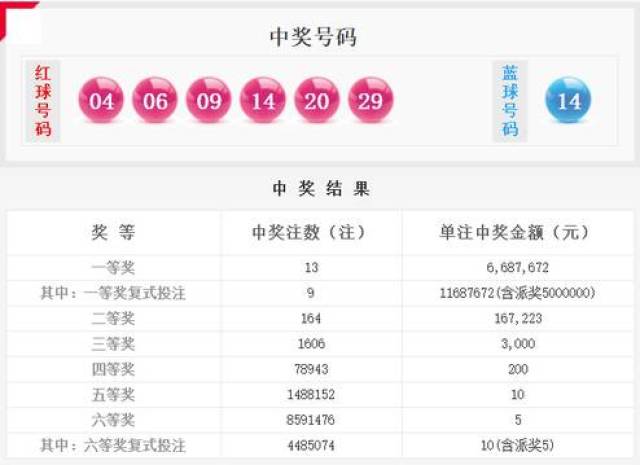Click second prize count 164
This screenshot has width=640, height=465.
pos(311,318)
